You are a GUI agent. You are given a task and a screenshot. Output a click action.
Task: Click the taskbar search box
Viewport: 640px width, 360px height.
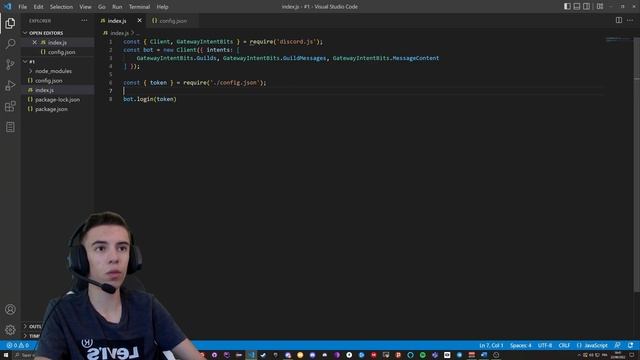click(25, 356)
